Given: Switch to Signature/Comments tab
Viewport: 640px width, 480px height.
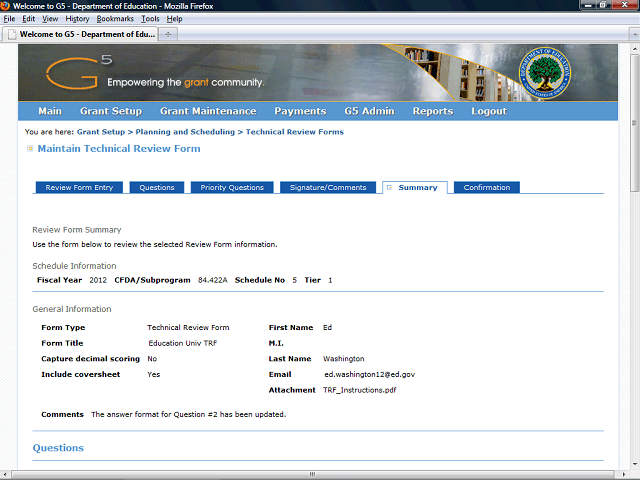Looking at the screenshot, I should point(328,187).
